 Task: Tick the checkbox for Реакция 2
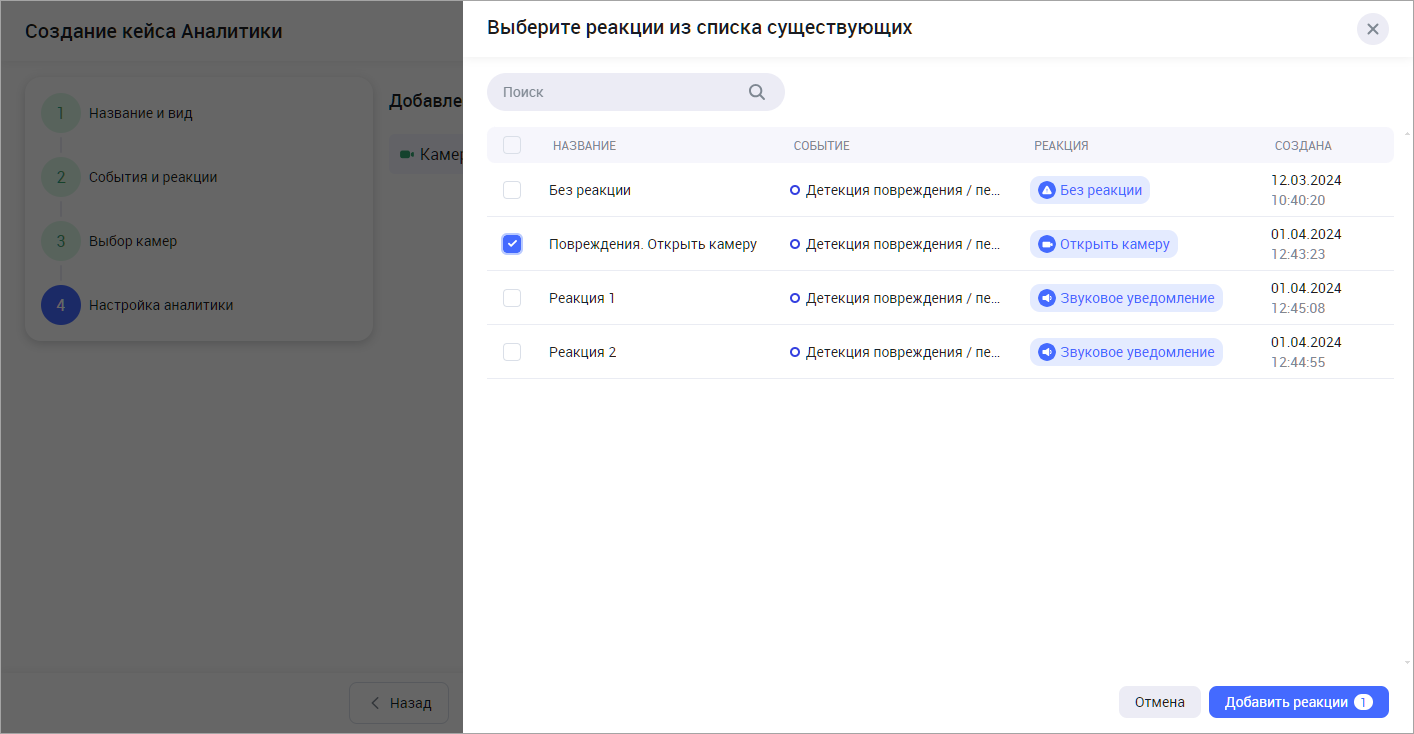(512, 352)
